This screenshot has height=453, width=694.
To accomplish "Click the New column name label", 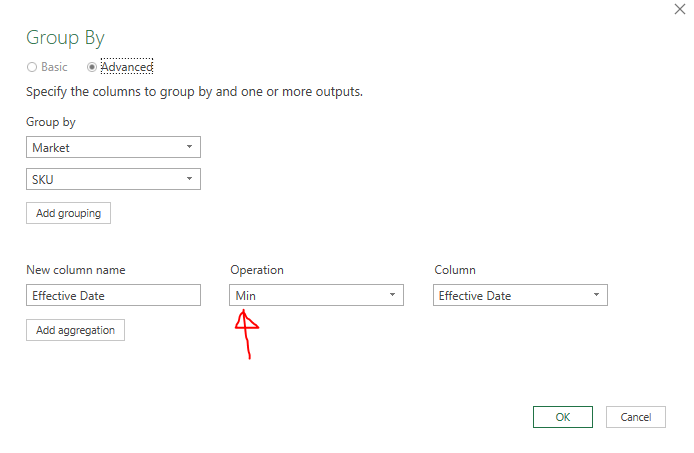I will (76, 270).
